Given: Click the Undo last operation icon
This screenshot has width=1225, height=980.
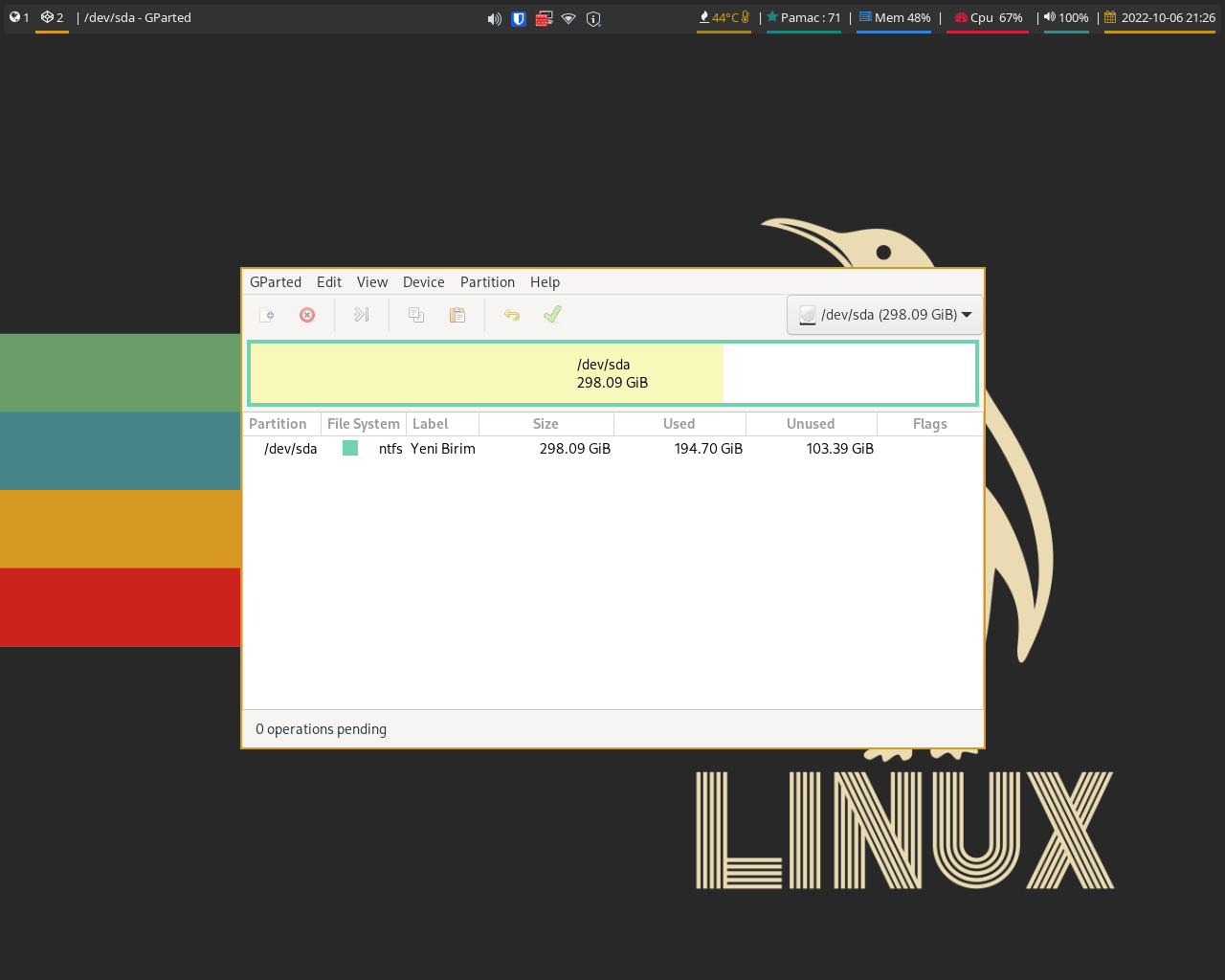Looking at the screenshot, I should click(512, 315).
